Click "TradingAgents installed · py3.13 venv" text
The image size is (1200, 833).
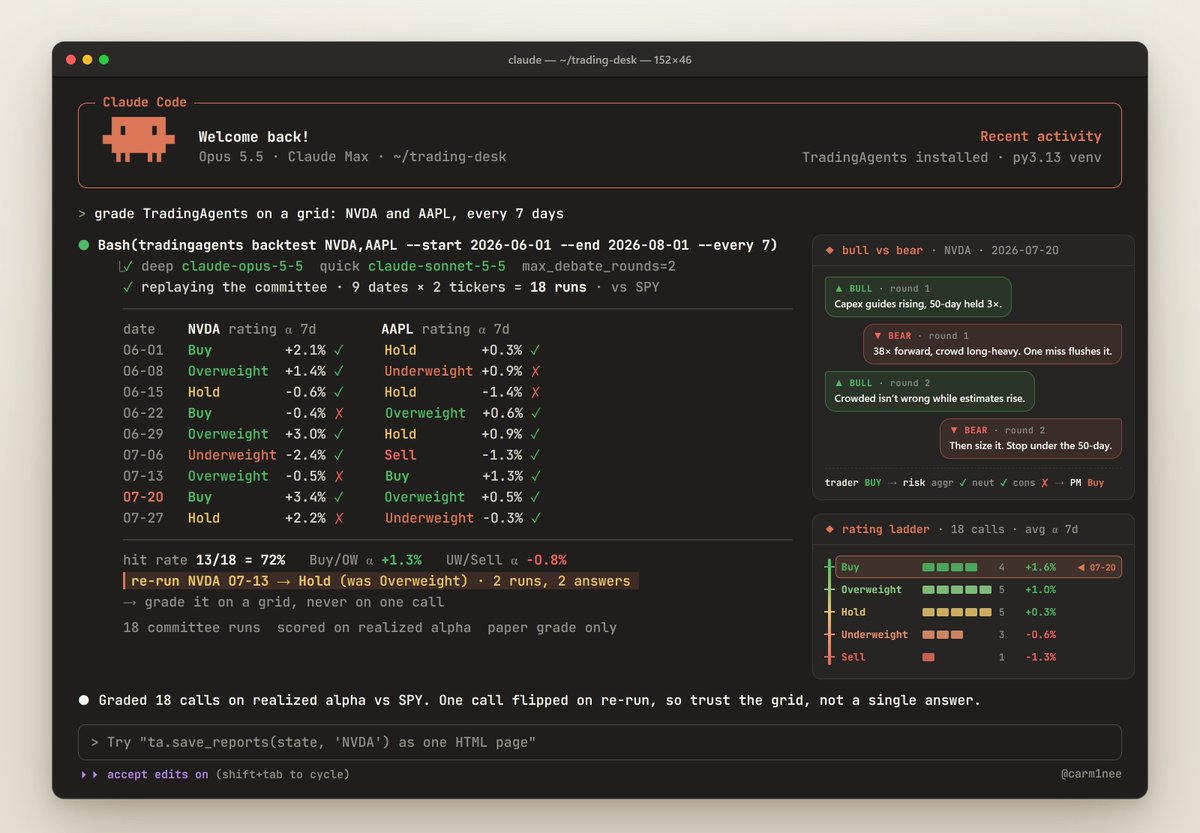pyautogui.click(x=952, y=157)
